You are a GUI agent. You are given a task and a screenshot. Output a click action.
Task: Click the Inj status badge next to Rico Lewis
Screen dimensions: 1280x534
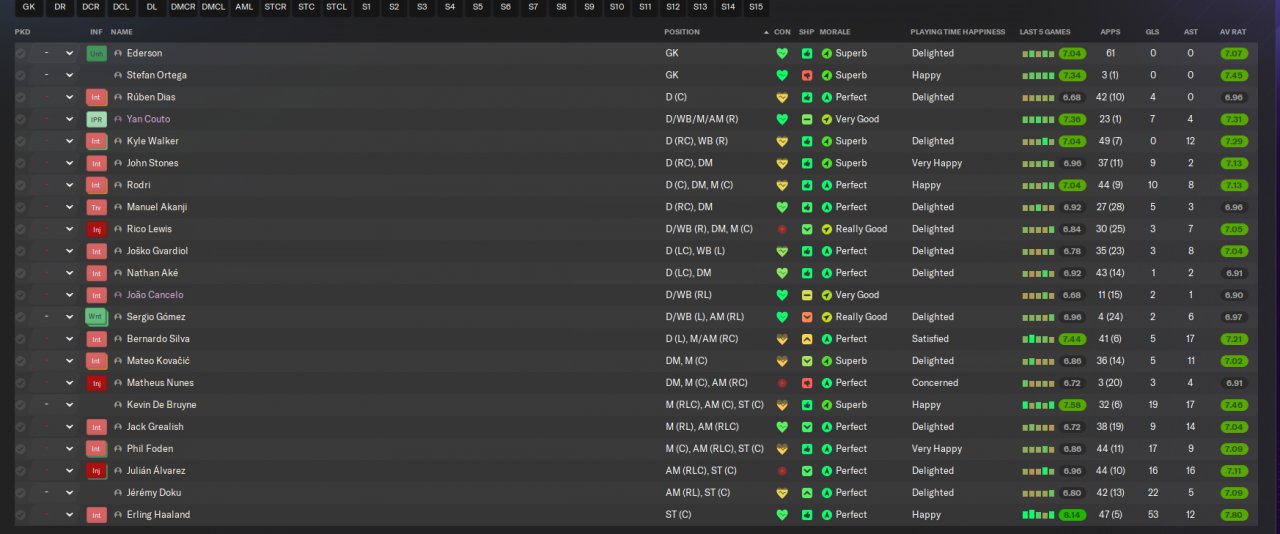[96, 229]
